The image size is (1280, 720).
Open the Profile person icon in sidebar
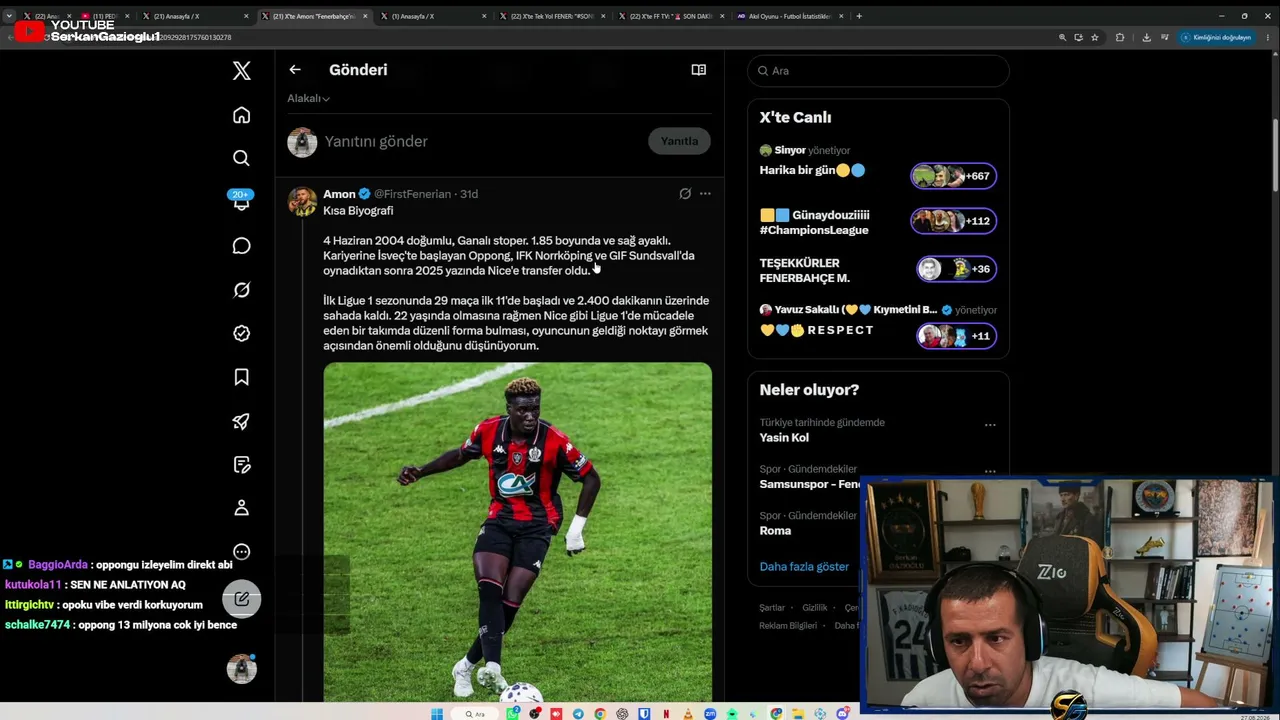(x=242, y=508)
